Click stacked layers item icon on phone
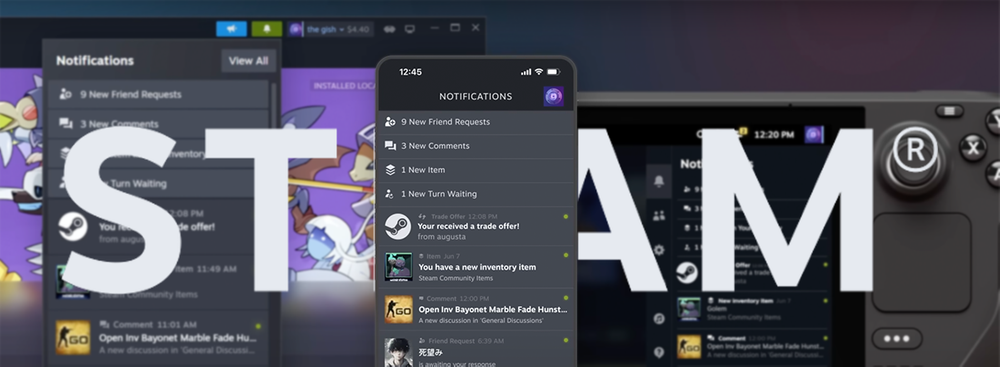This screenshot has height=367, width=1000. (x=390, y=170)
